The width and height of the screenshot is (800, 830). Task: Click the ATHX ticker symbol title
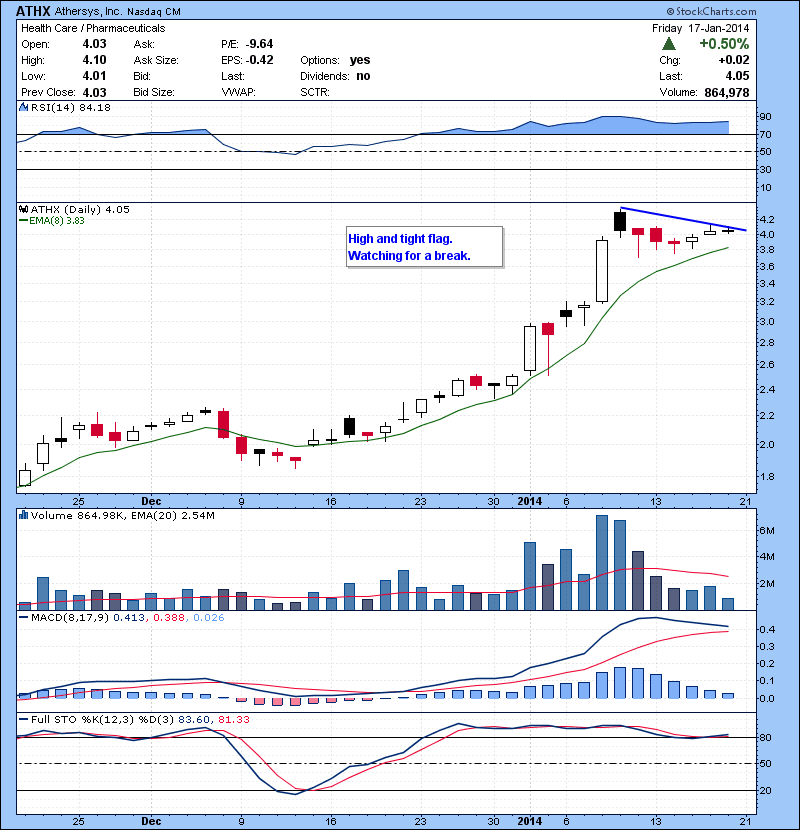[x=33, y=11]
